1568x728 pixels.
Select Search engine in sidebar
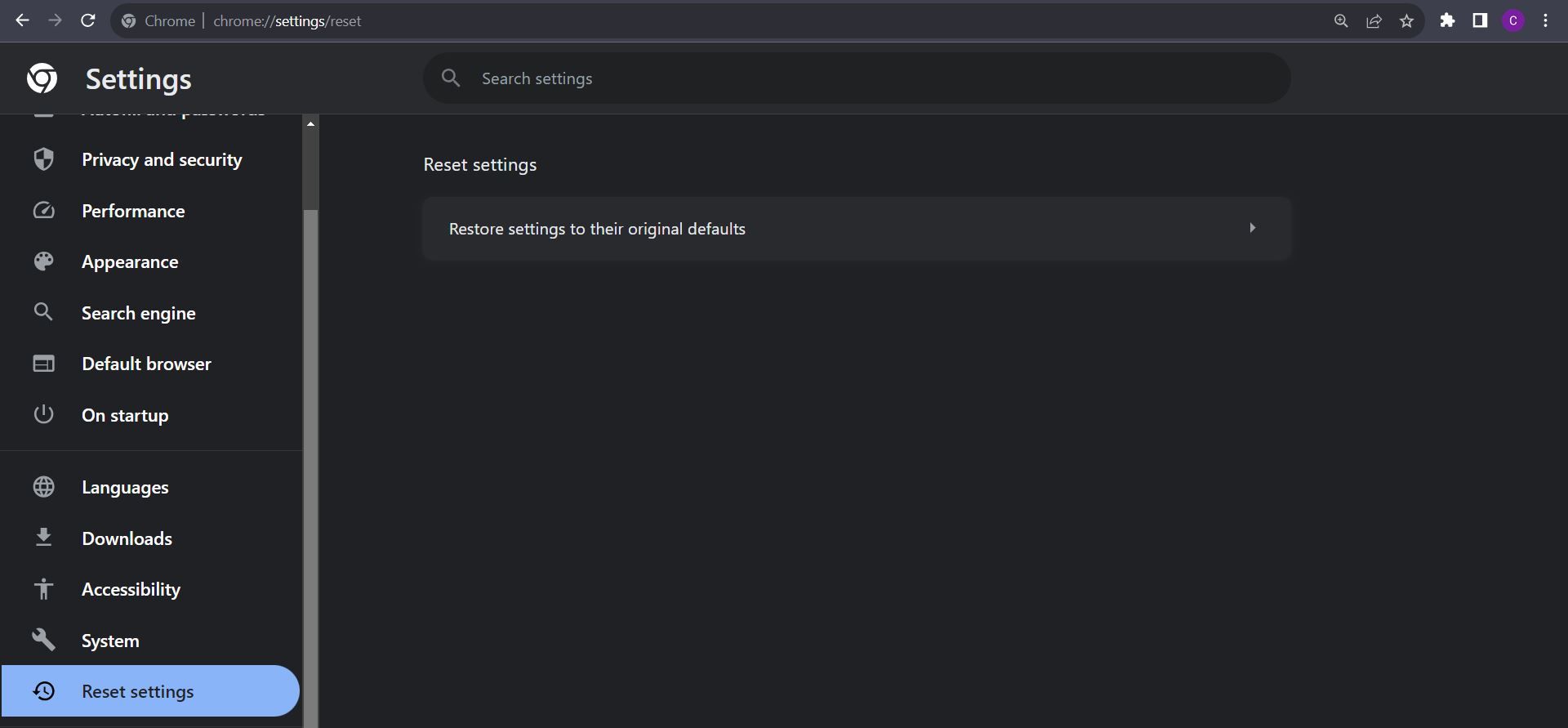(138, 313)
